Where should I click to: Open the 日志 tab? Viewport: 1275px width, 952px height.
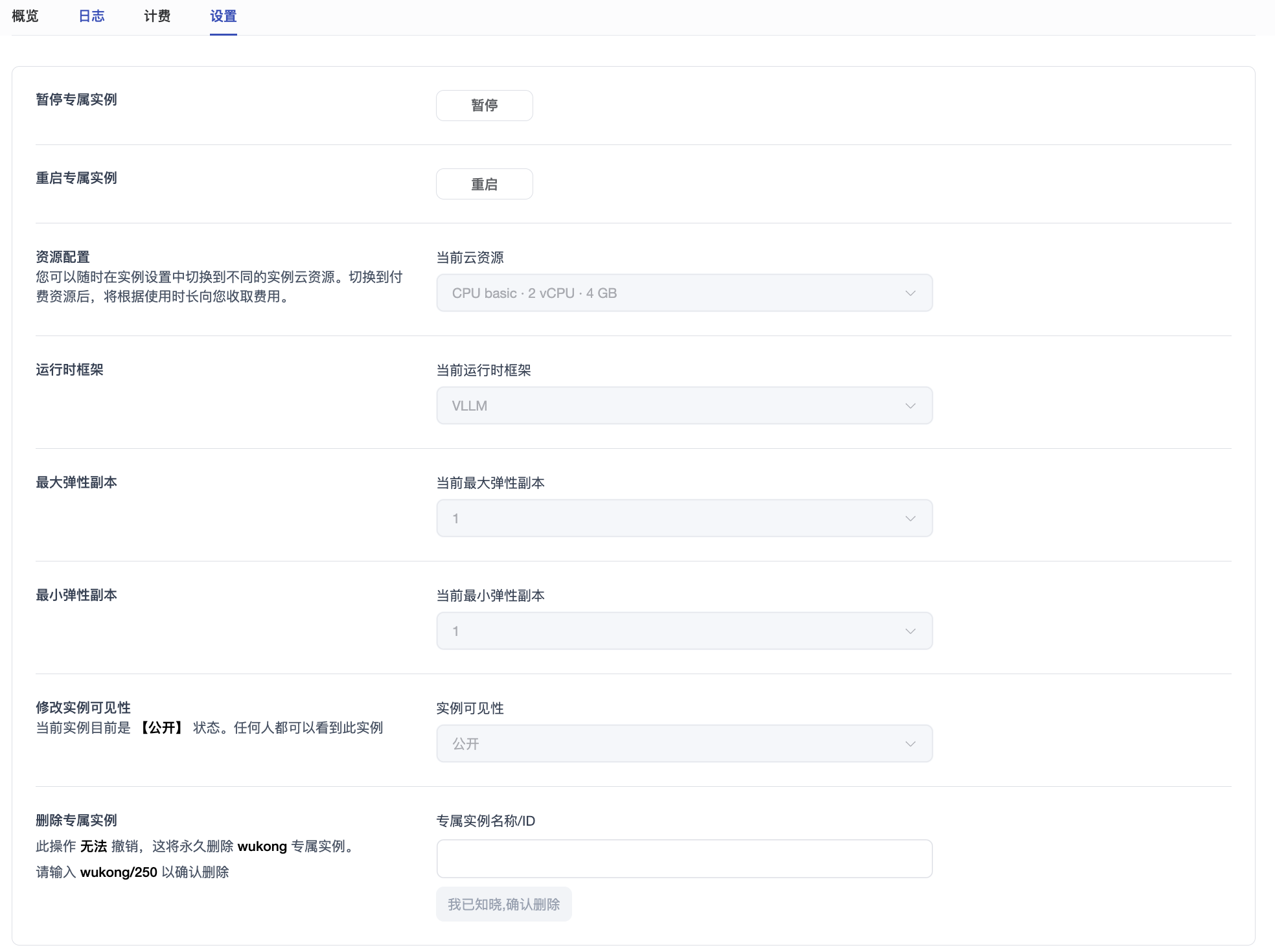click(x=91, y=16)
